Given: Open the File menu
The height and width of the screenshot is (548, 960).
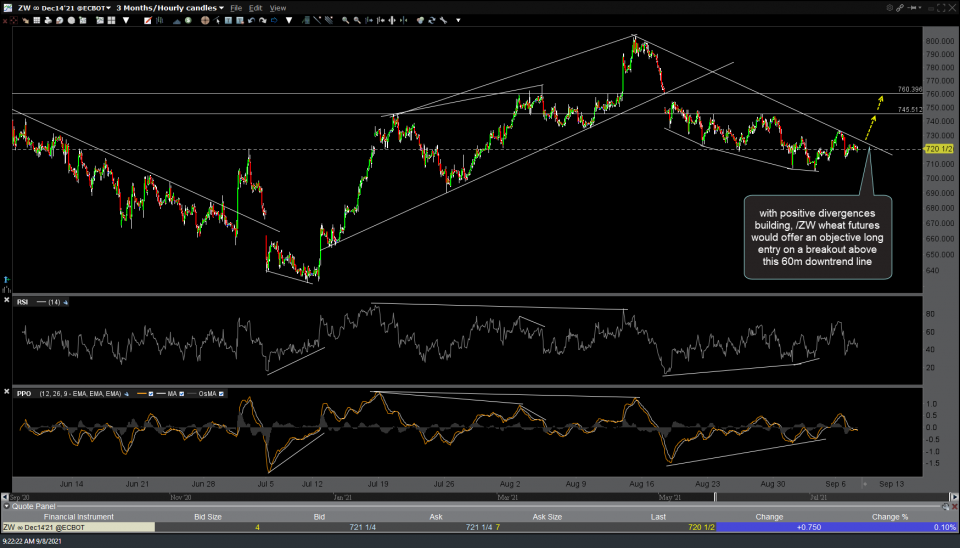Looking at the screenshot, I should coord(236,7).
